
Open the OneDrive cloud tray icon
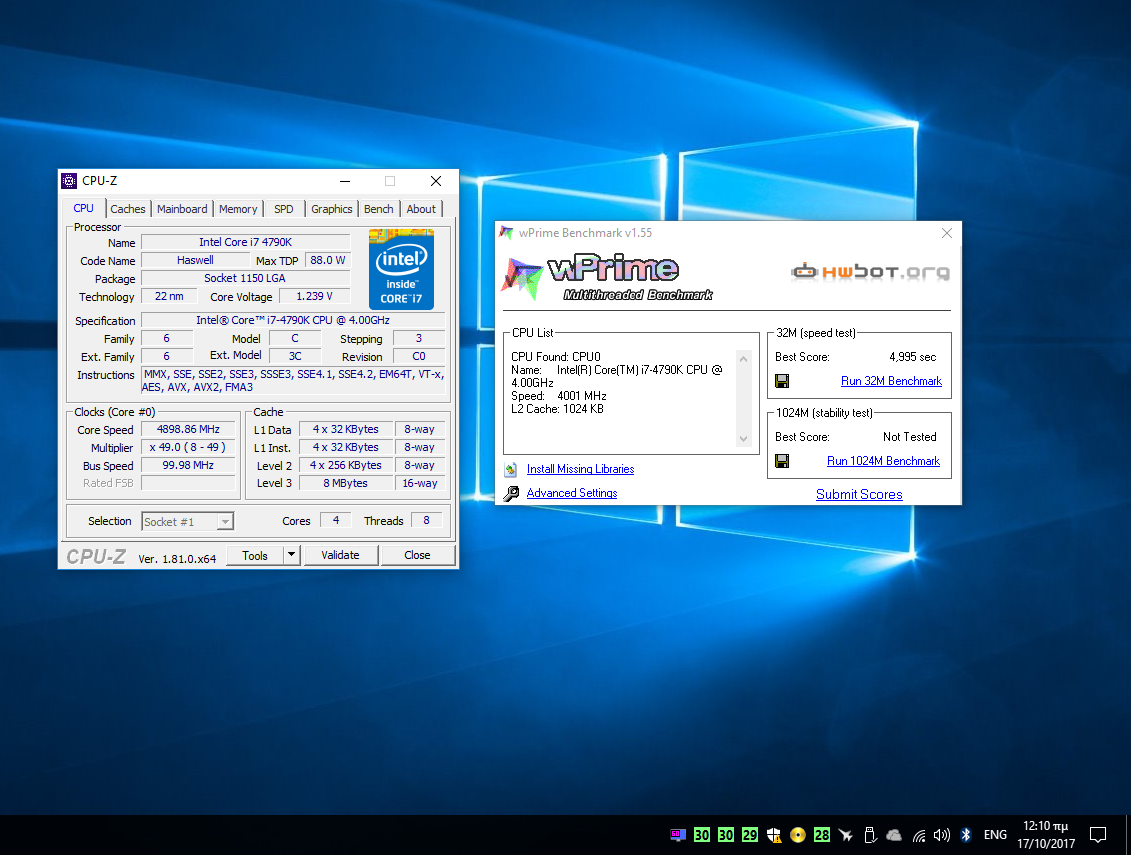[894, 835]
